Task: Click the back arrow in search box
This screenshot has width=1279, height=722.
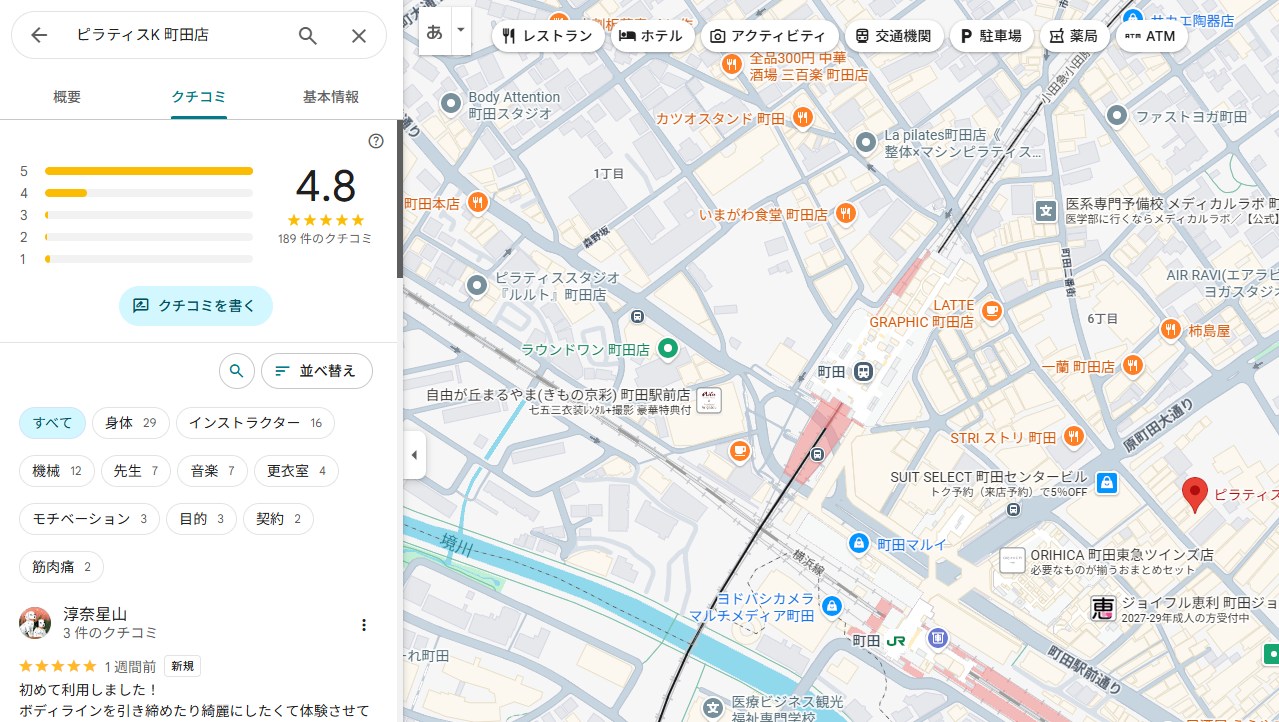Action: [x=39, y=36]
